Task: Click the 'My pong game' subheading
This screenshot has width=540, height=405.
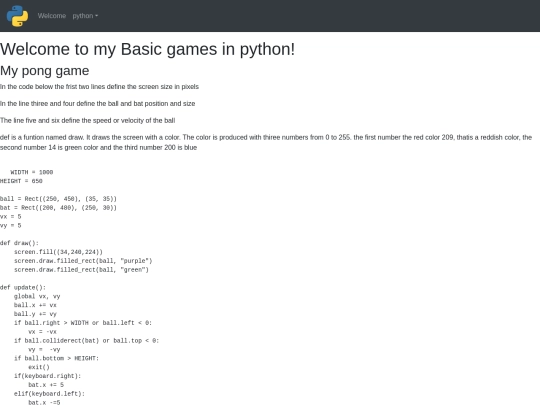Action: click(x=45, y=71)
